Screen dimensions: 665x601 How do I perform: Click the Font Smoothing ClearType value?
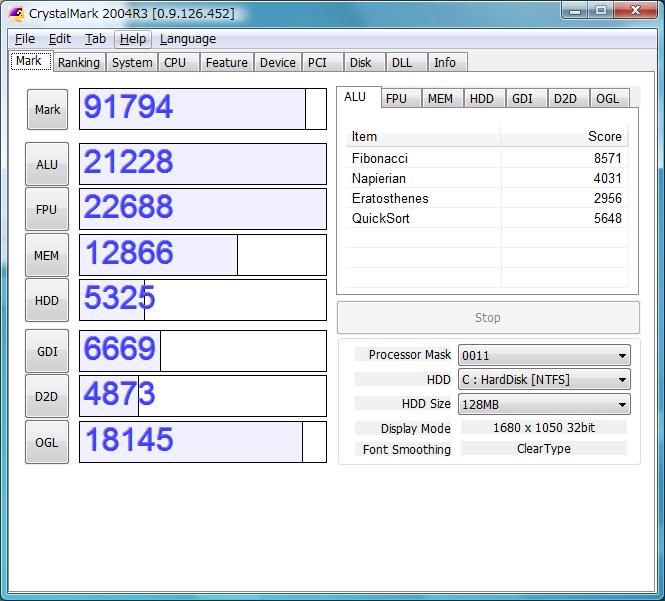coord(544,448)
